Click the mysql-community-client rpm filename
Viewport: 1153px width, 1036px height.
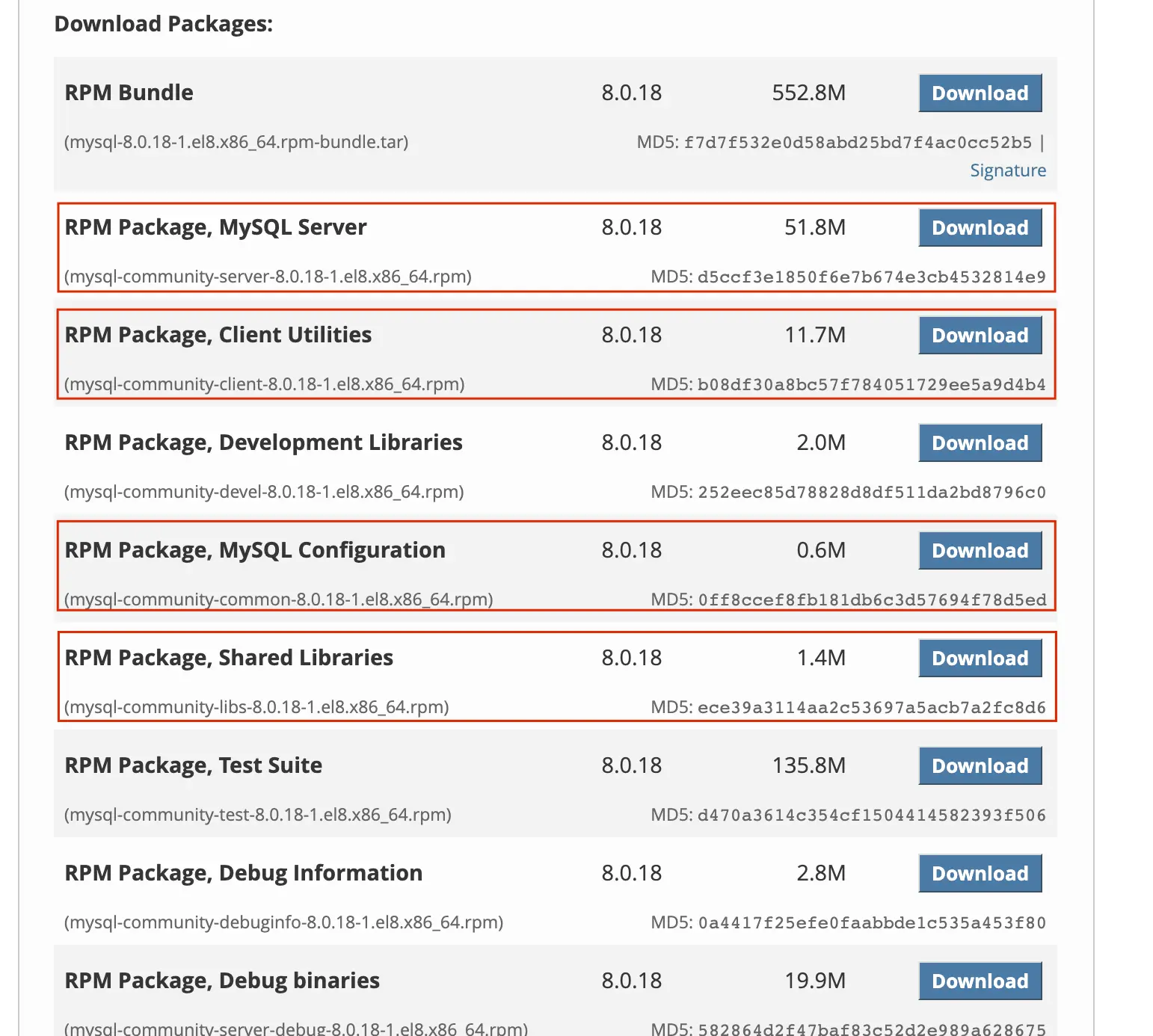[x=264, y=384]
